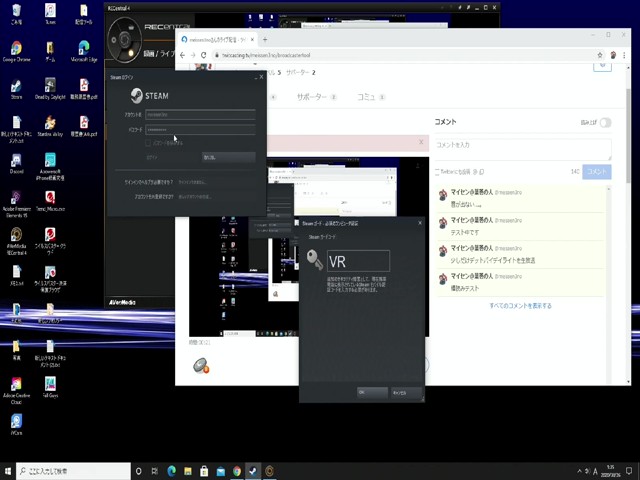Open Task View in the taskbar

point(155,471)
